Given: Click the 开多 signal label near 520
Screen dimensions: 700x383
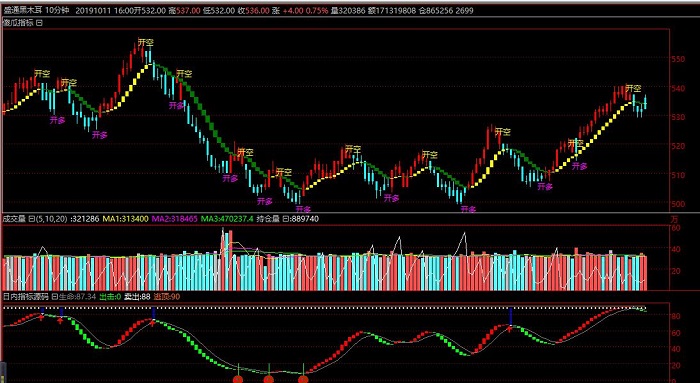Looking at the screenshot, I should pyautogui.click(x=579, y=166).
